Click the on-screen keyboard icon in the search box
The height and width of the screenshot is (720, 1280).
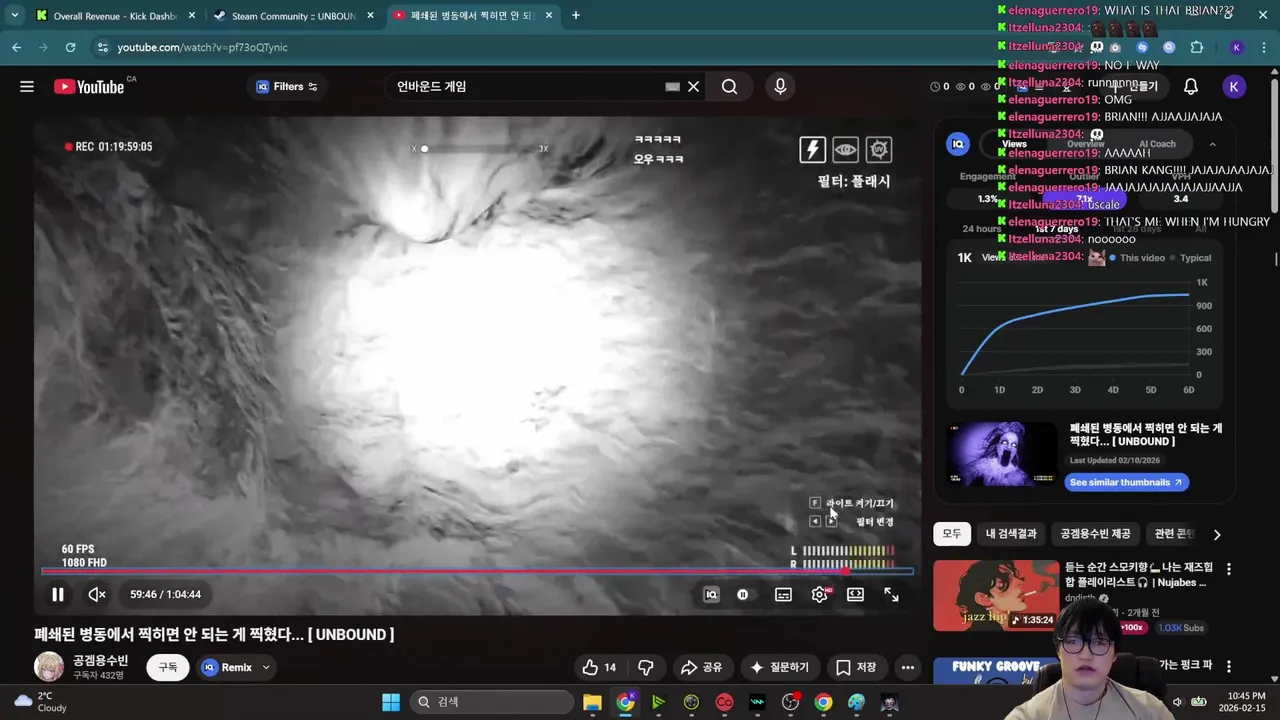pos(673,87)
